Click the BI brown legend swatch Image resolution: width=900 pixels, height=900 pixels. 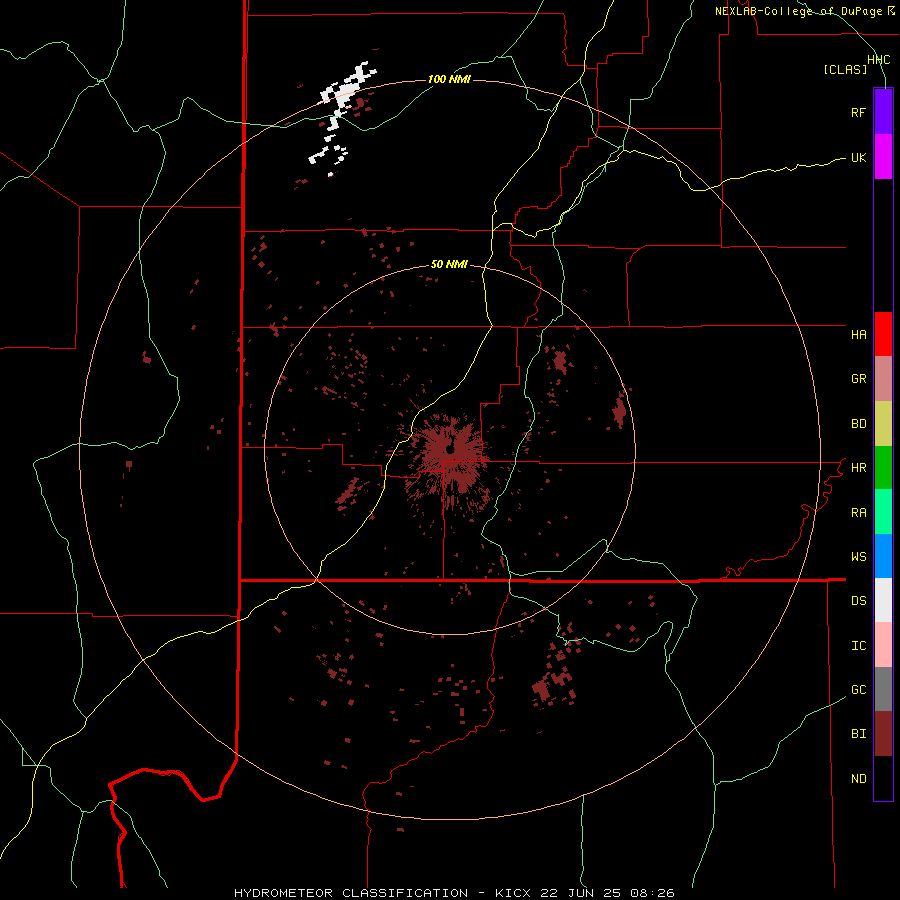(883, 734)
